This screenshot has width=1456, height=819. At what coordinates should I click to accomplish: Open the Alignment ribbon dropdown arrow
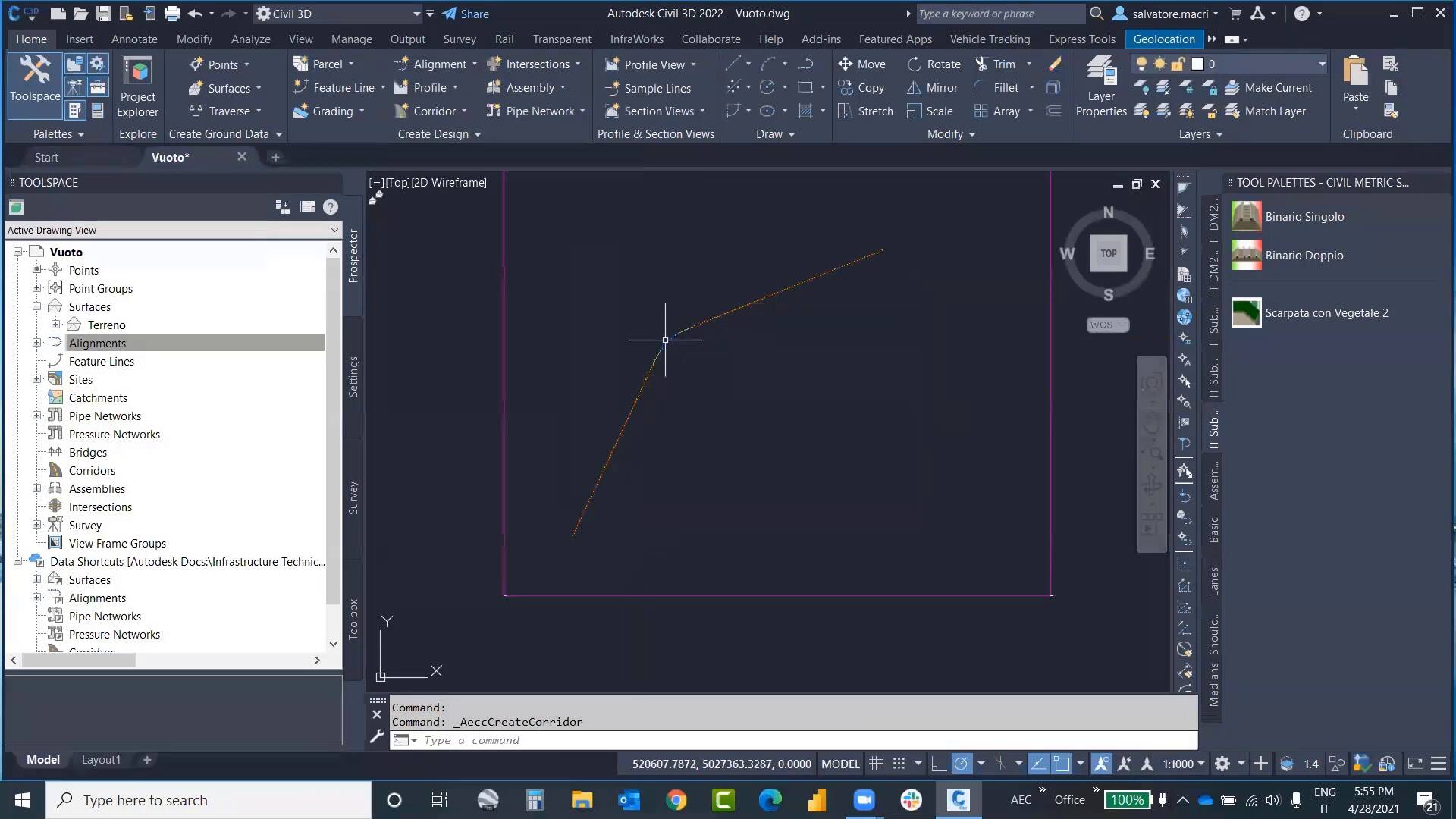pyautogui.click(x=475, y=64)
